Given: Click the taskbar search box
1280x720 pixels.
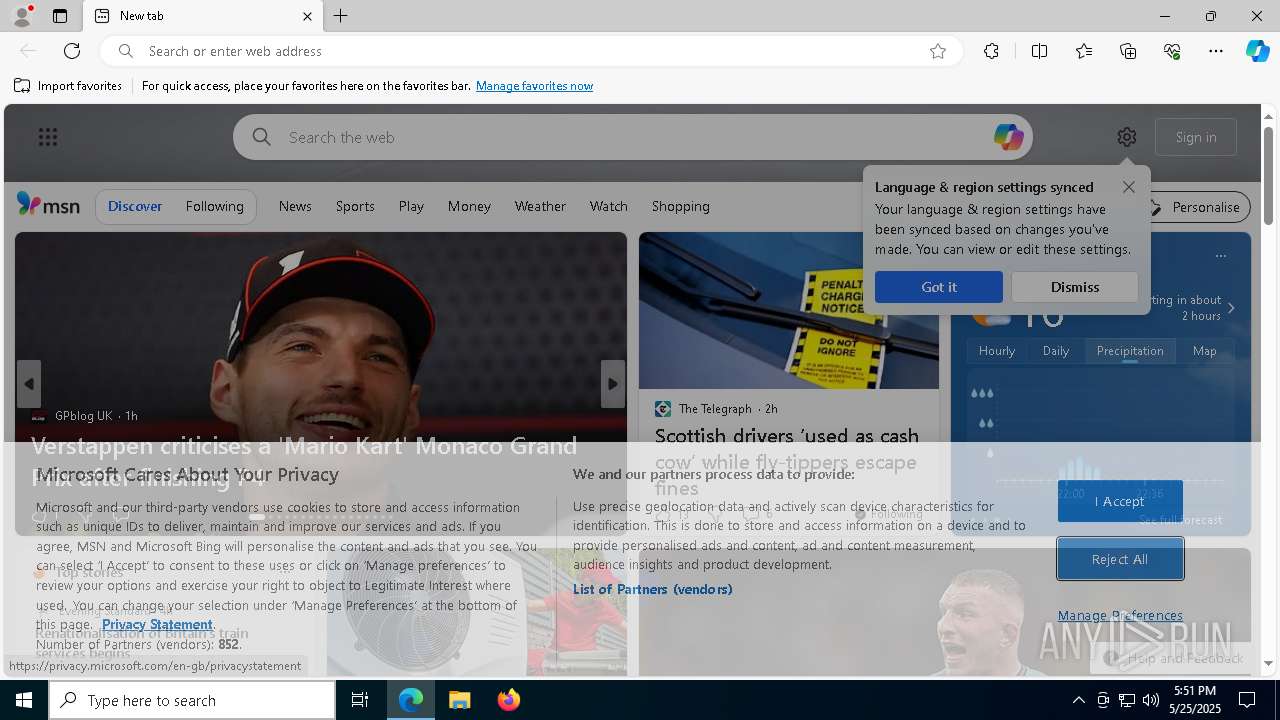Looking at the screenshot, I should point(192,700).
